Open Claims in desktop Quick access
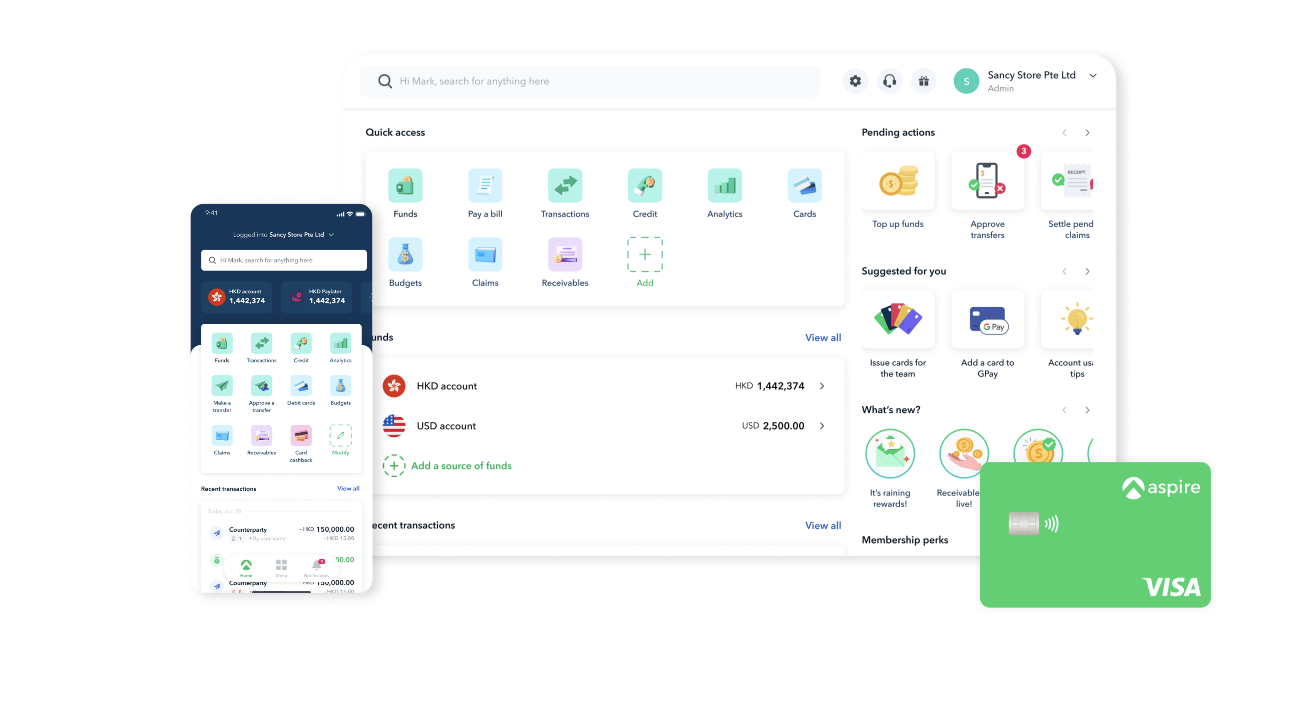 [x=485, y=262]
